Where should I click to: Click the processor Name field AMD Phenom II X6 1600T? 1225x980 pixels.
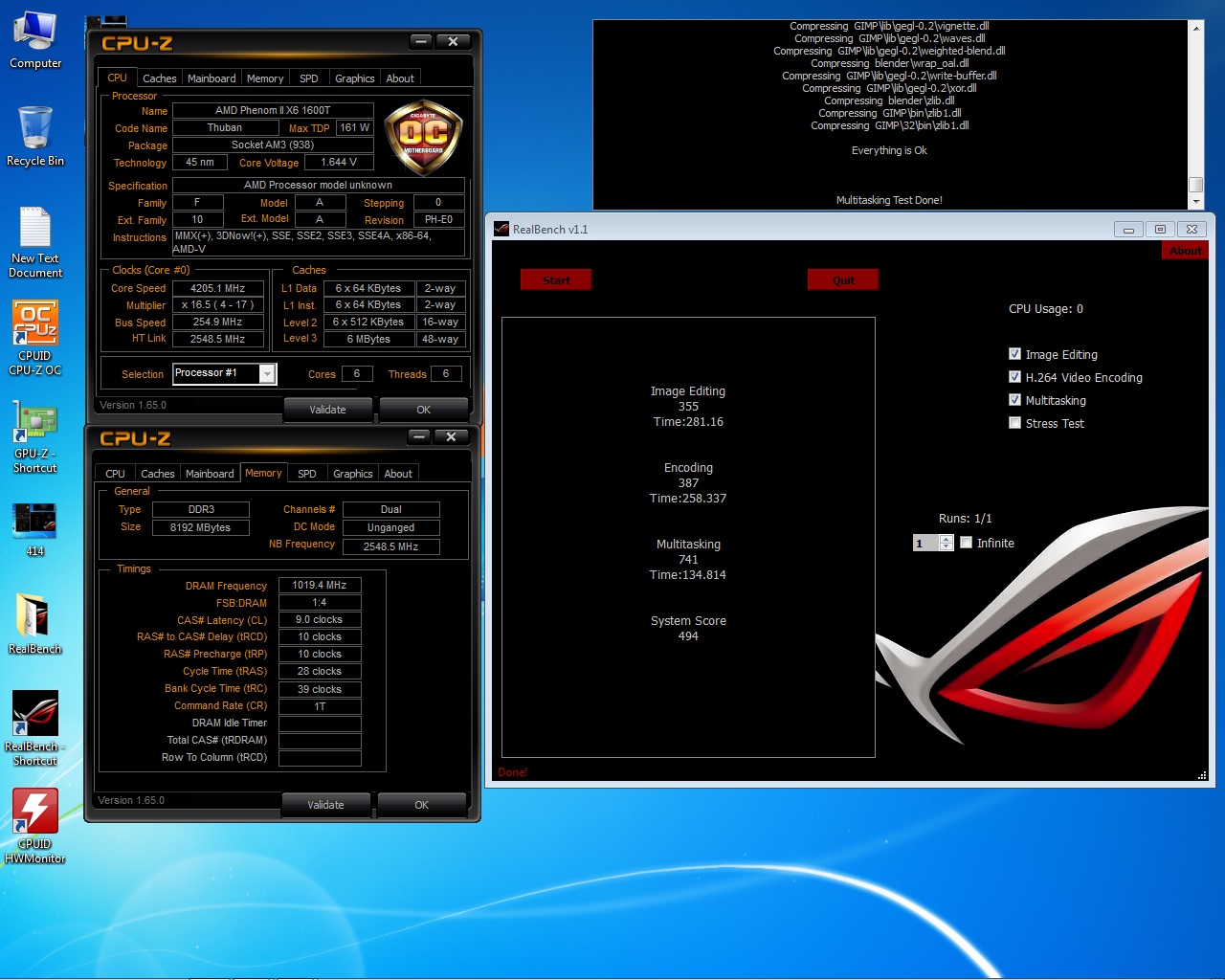coord(273,111)
